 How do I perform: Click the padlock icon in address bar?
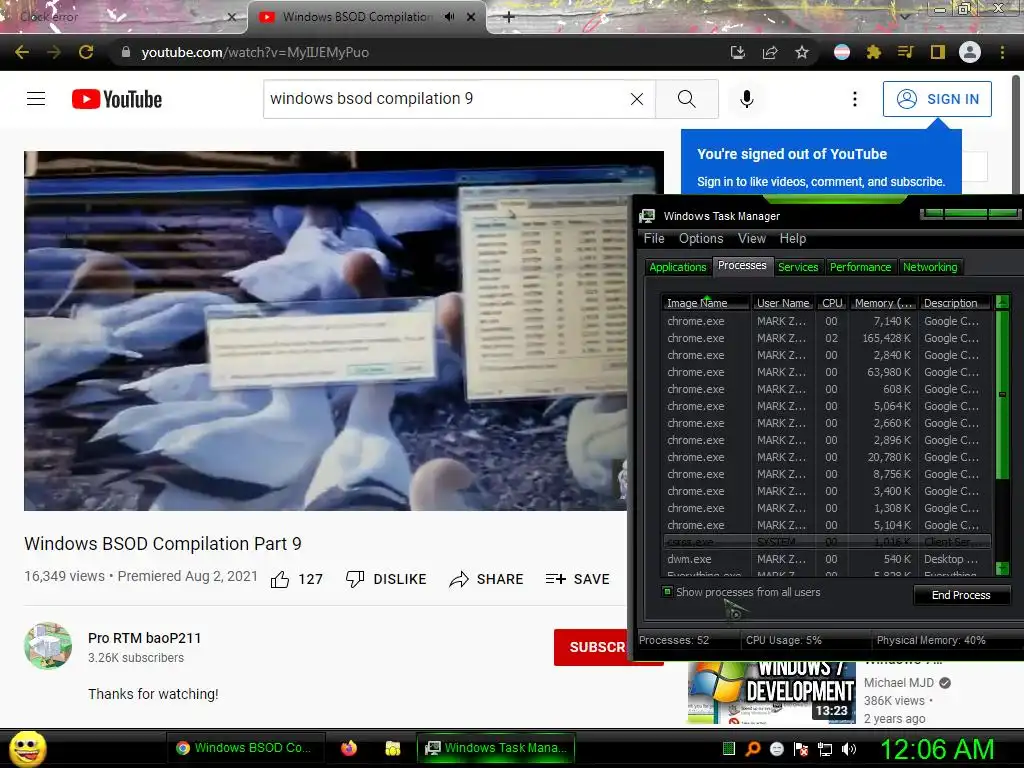tap(126, 52)
